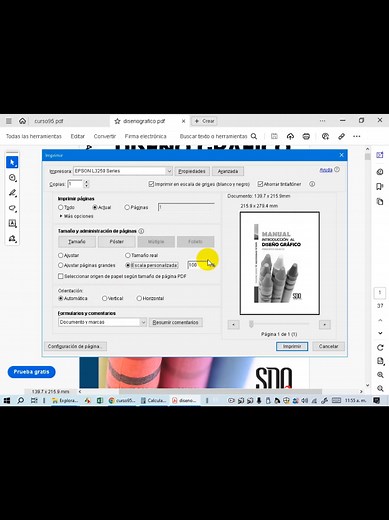Click info icon next to Tamaño y administración de páginas
The image size is (389, 520).
coord(141,231)
